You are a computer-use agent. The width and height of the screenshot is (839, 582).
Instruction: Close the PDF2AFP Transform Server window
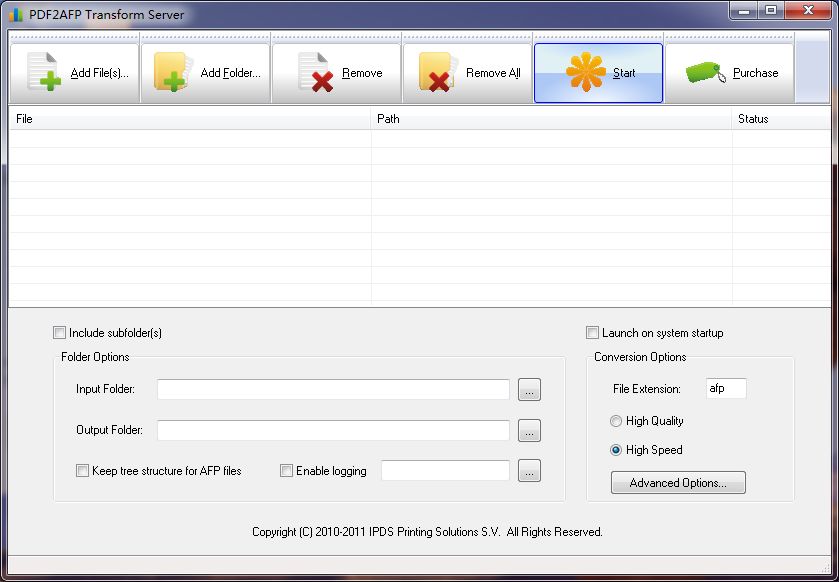click(809, 10)
